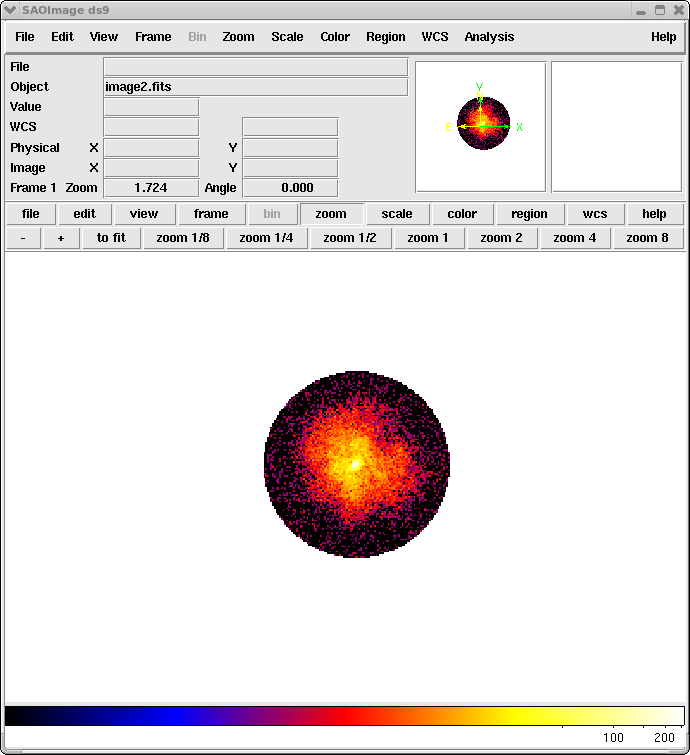Open the Region menu
Viewport: 690px width, 755px height.
pyautogui.click(x=385, y=37)
